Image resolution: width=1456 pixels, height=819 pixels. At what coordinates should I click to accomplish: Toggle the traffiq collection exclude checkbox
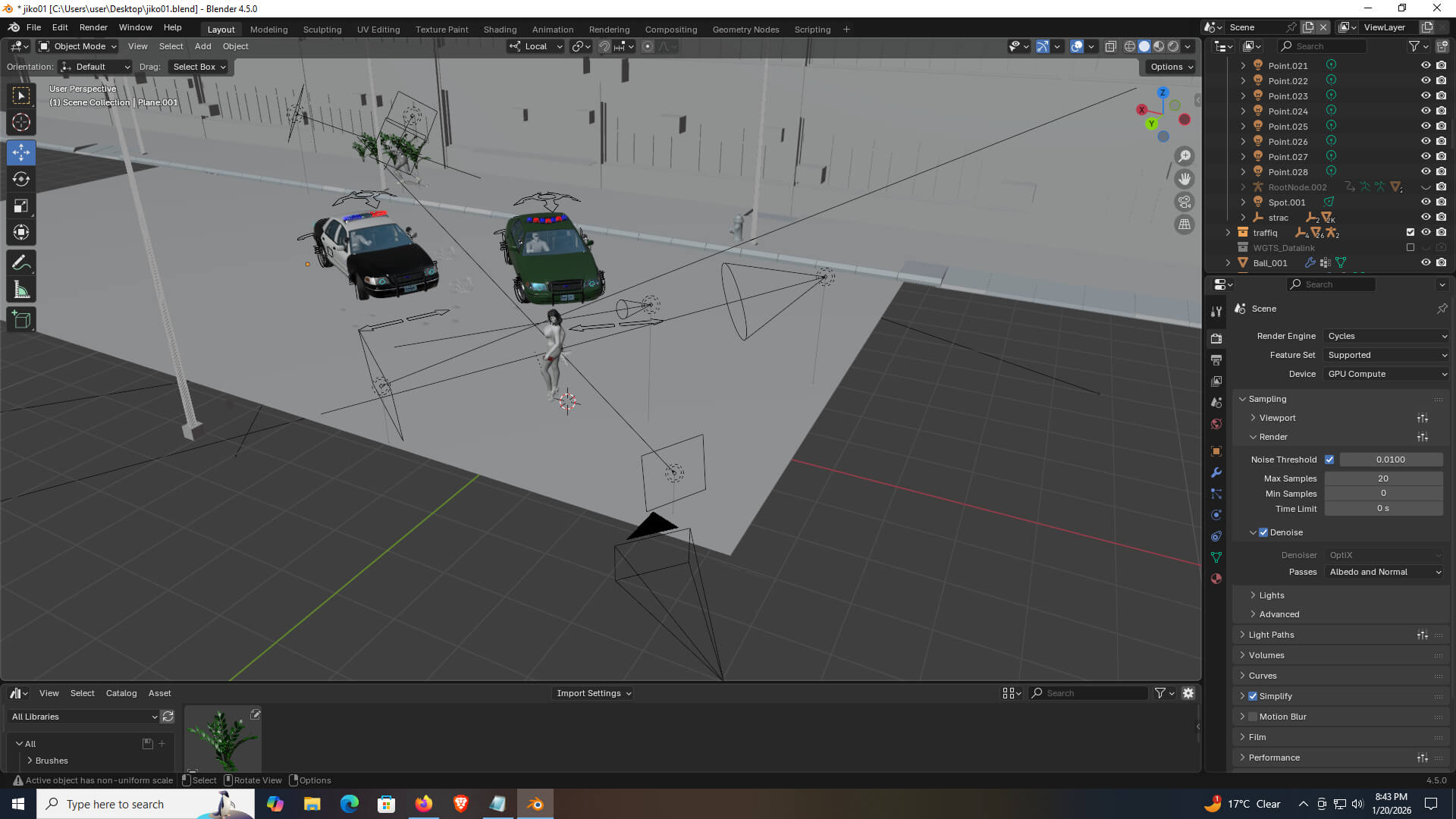point(1410,233)
